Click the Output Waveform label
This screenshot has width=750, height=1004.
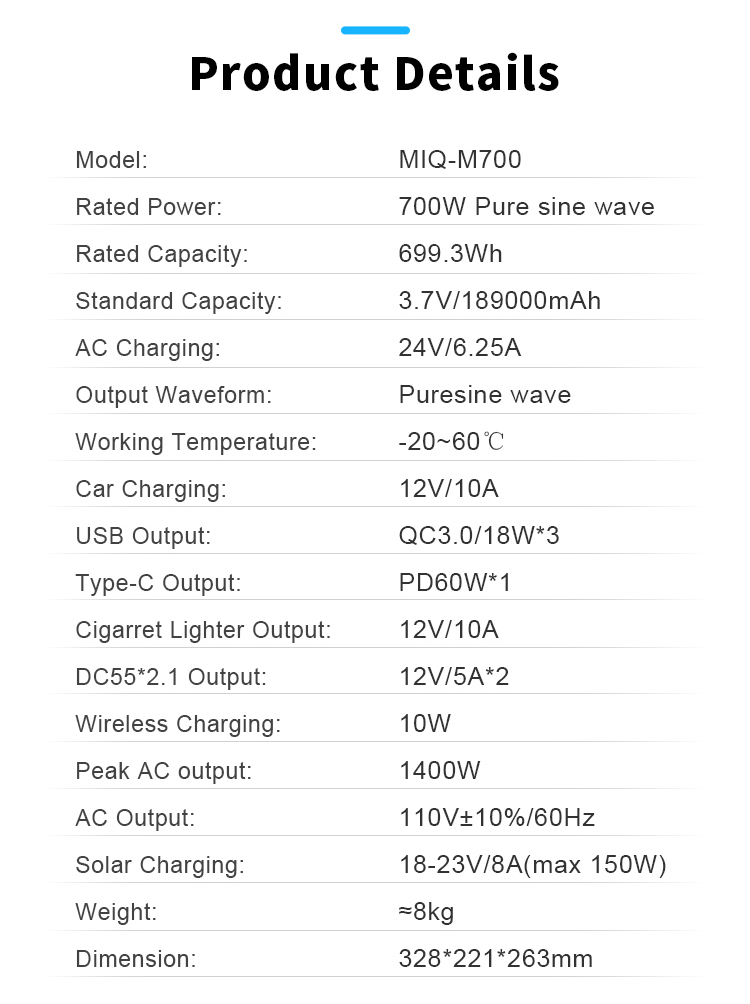pos(173,395)
